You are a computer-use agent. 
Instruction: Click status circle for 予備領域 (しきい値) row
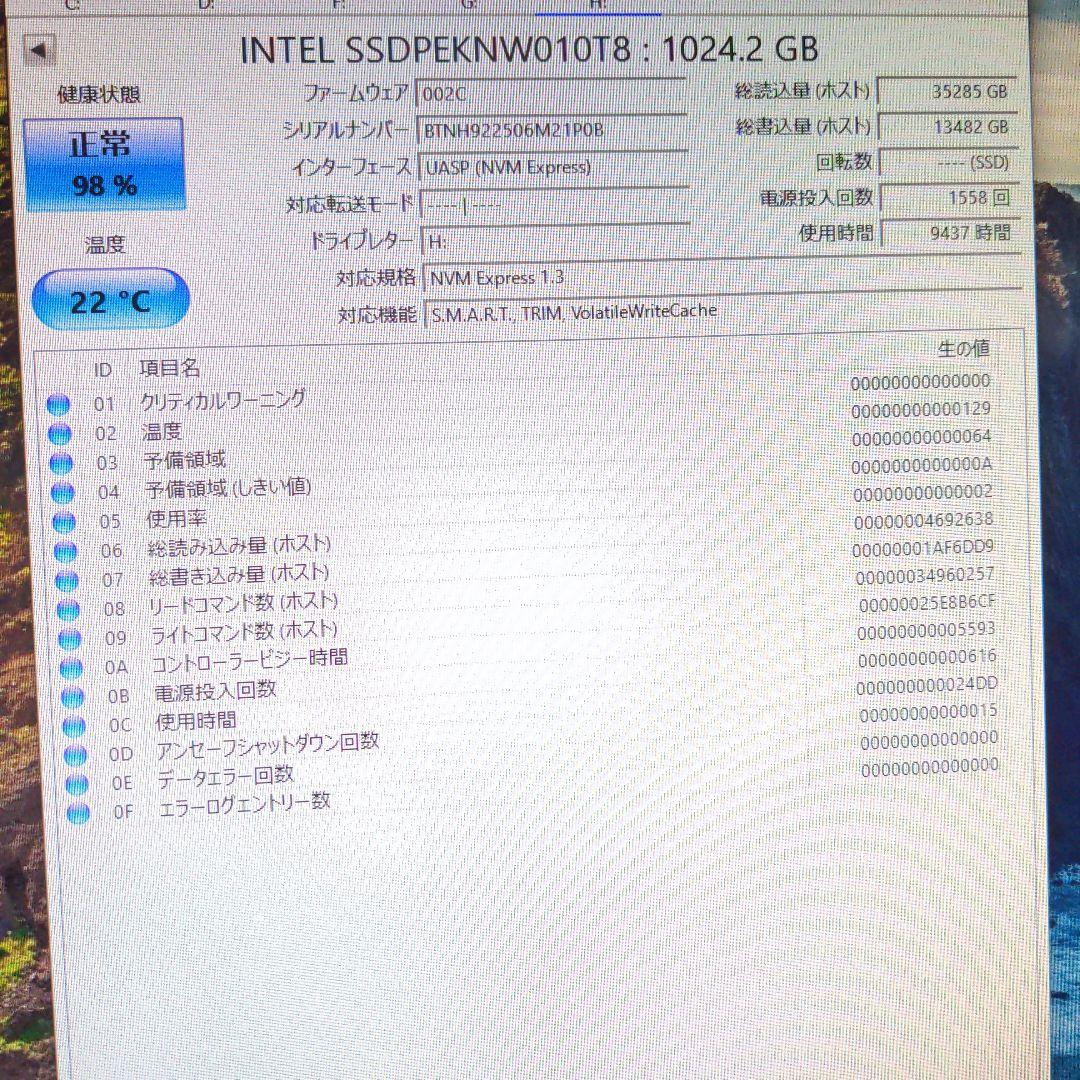63,493
